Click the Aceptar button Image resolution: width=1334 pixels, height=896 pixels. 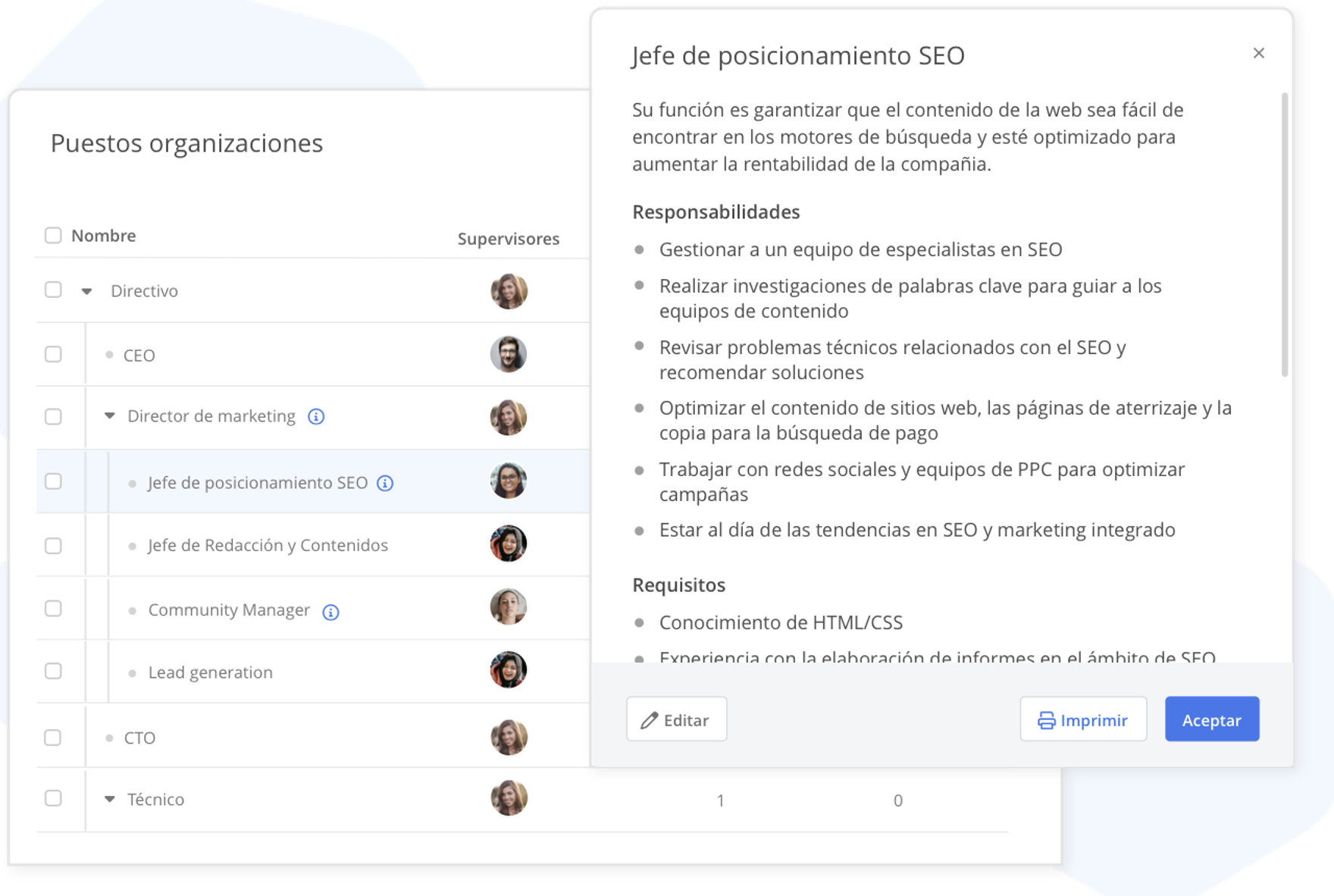tap(1212, 719)
